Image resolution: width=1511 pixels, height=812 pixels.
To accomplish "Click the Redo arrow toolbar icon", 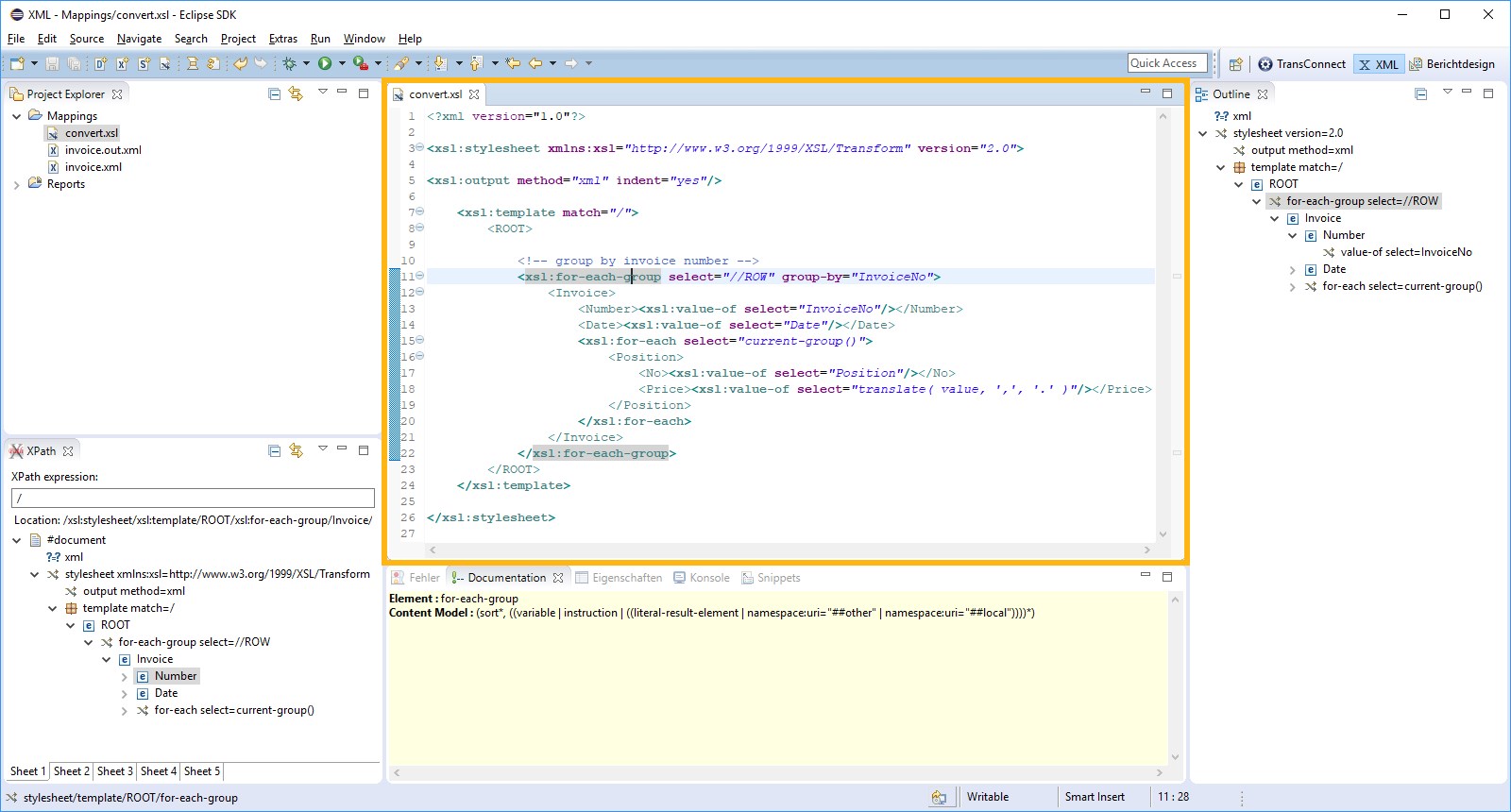I will 261,63.
